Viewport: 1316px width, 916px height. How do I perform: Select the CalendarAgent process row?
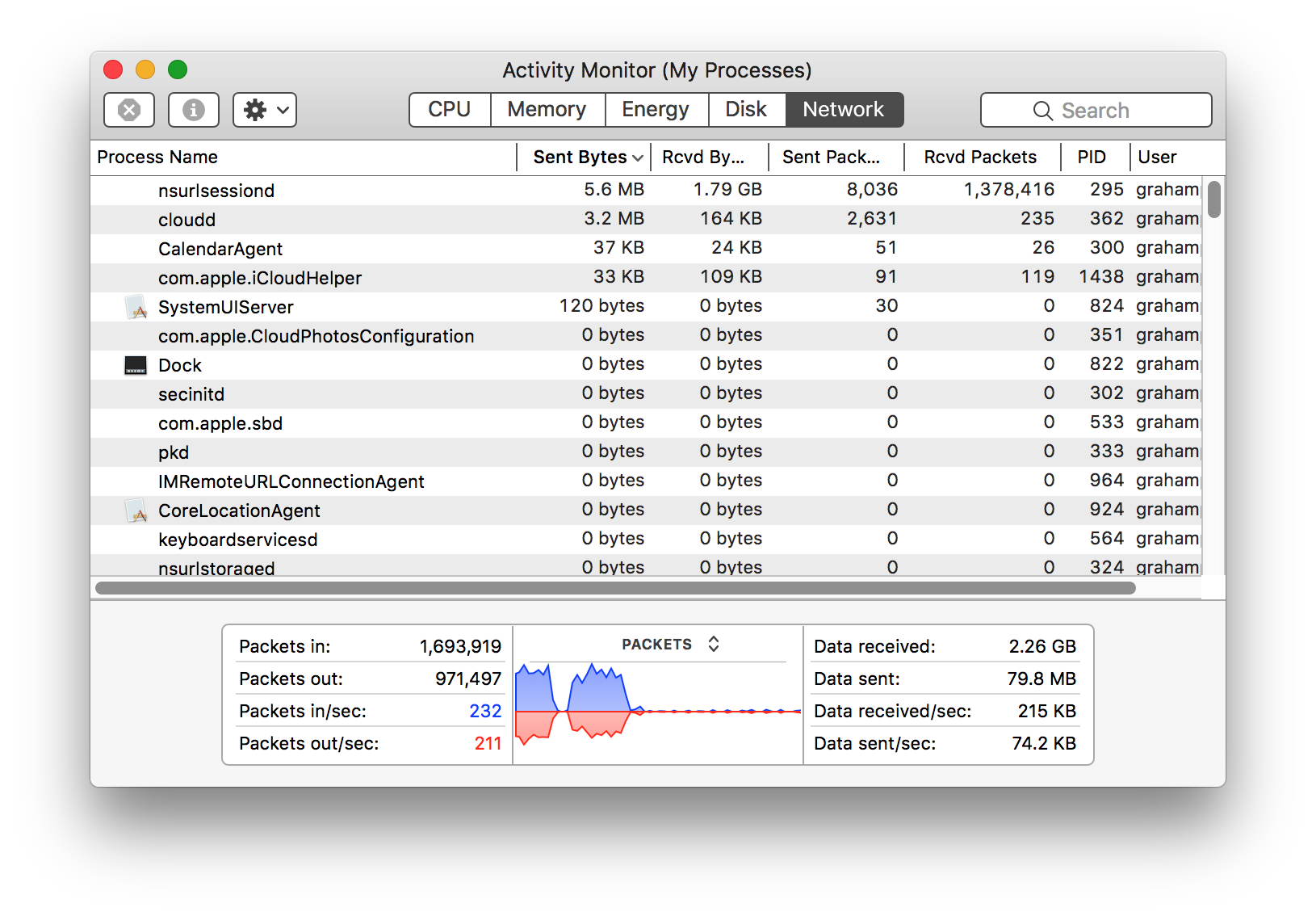point(646,249)
